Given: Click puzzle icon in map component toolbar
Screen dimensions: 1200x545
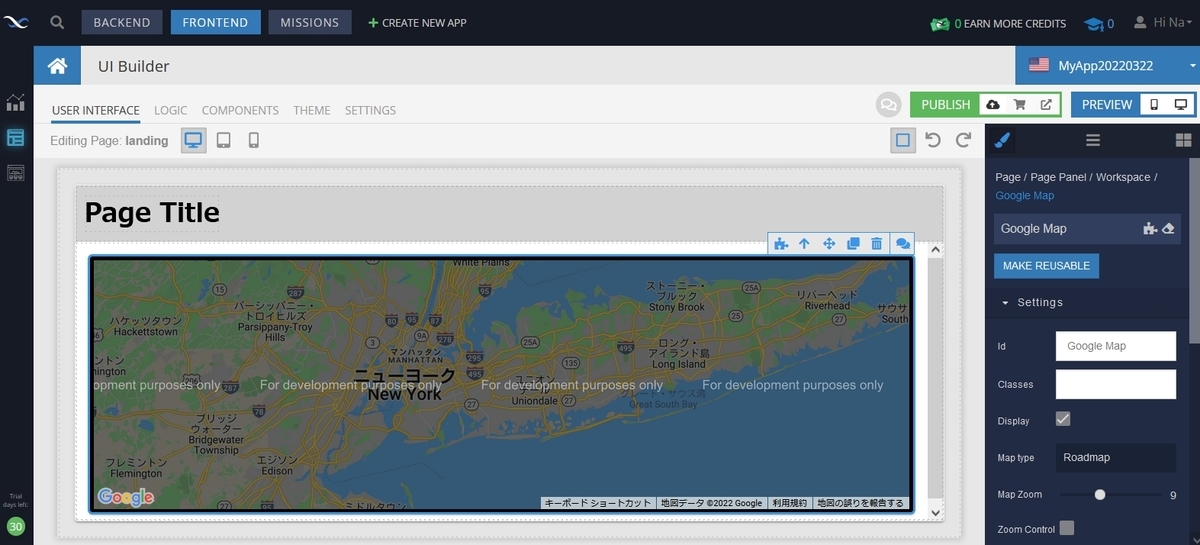Looking at the screenshot, I should click(781, 243).
